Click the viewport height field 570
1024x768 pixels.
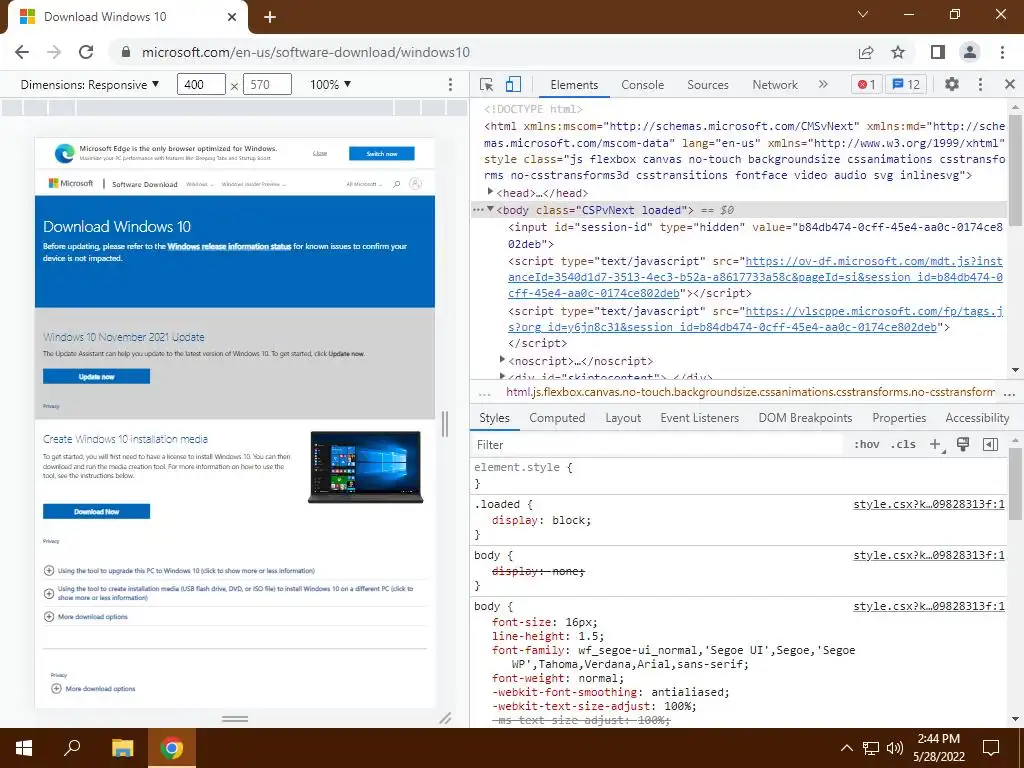point(267,84)
